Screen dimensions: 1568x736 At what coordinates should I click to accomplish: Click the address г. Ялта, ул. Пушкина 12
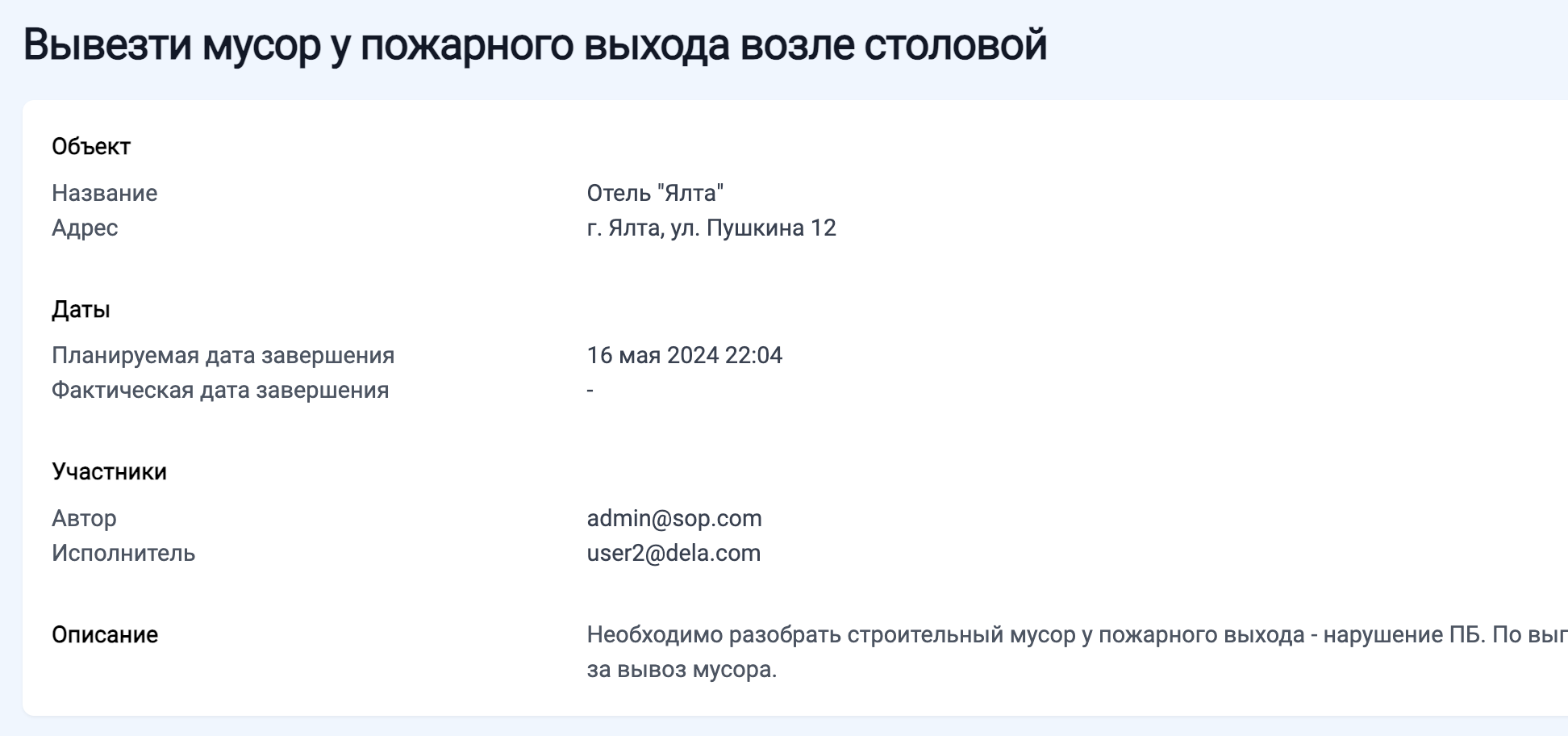[x=711, y=228]
